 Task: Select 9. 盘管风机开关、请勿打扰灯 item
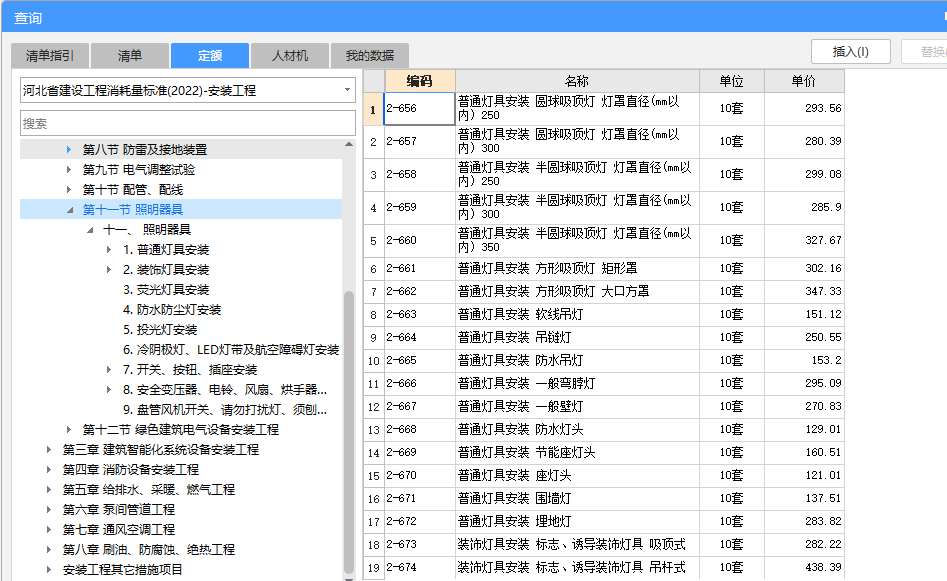(x=225, y=409)
